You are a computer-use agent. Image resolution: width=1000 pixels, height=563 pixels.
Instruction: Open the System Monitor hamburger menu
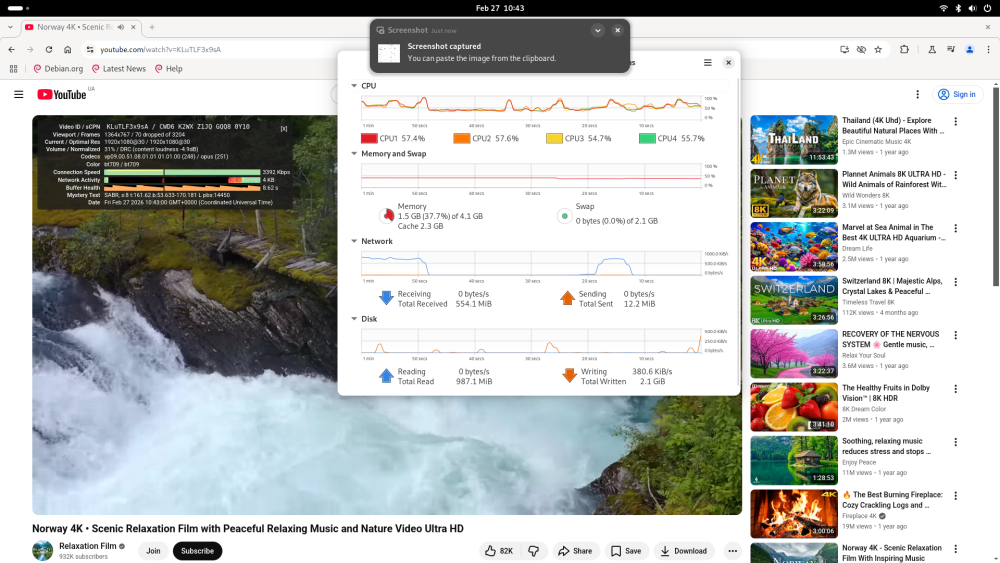708,62
